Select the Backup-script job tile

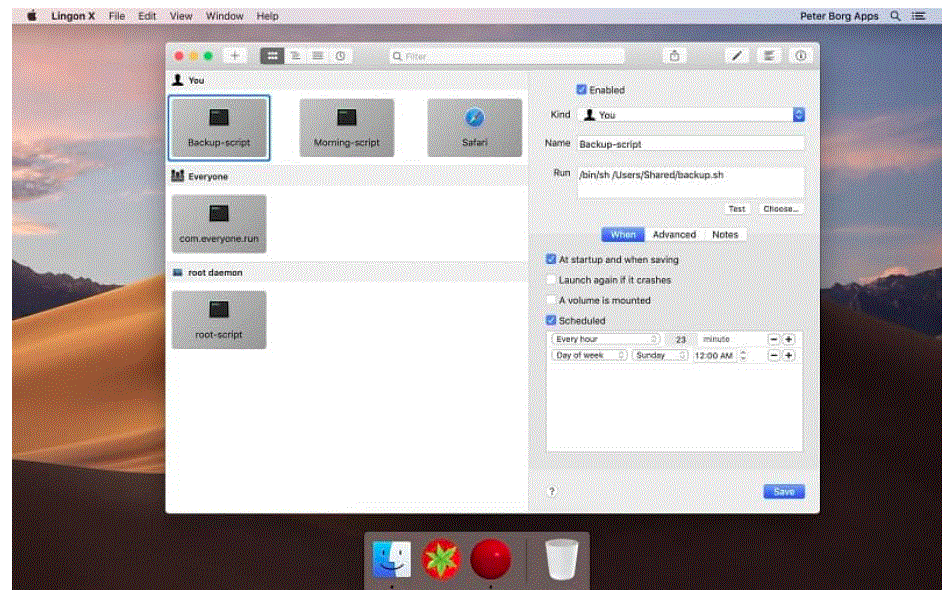pos(219,128)
